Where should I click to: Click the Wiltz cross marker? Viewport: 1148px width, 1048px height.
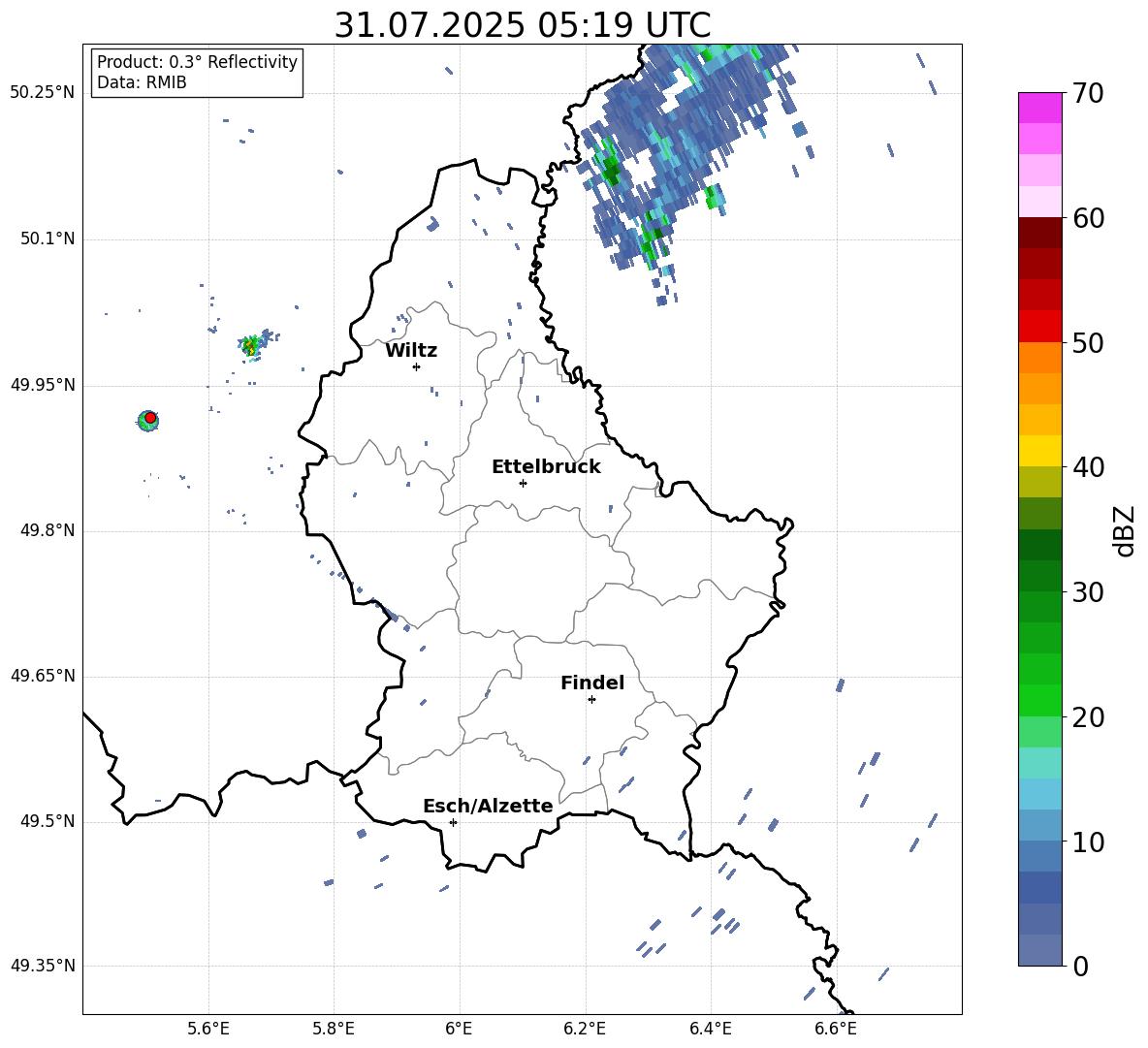coord(416,366)
